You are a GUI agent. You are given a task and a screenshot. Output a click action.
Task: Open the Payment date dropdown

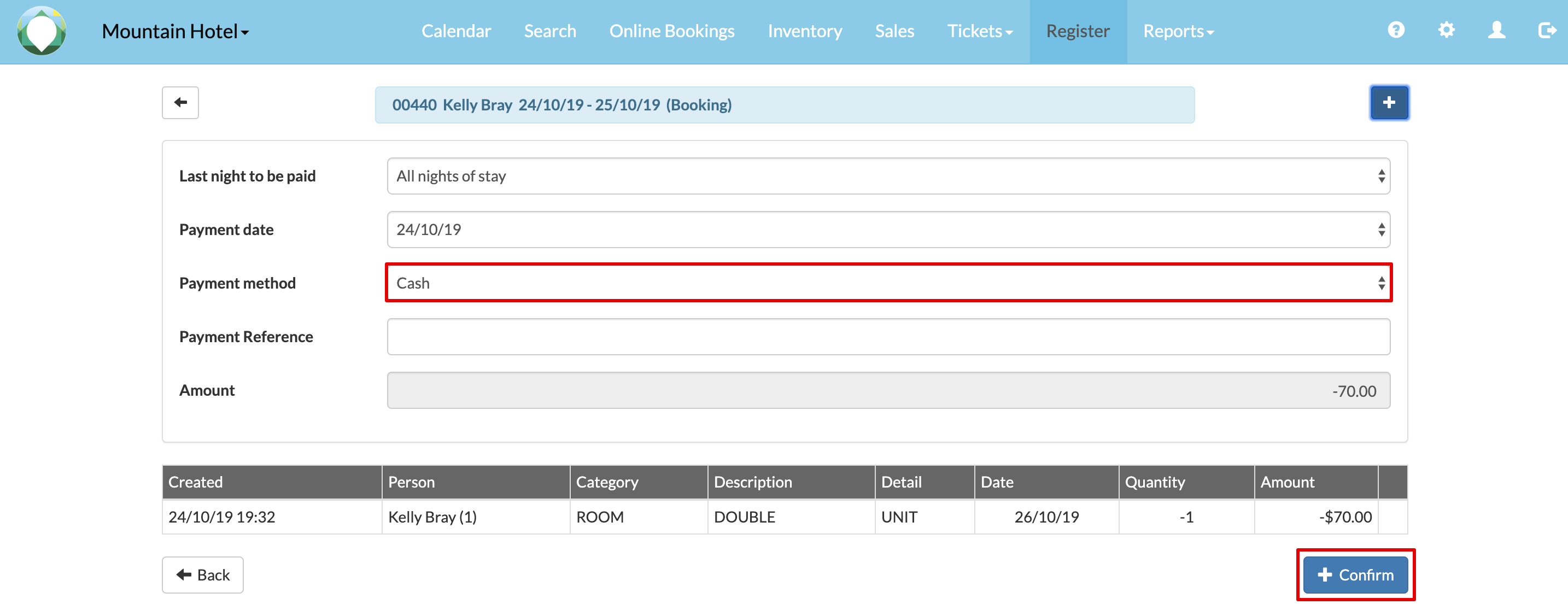(x=888, y=230)
